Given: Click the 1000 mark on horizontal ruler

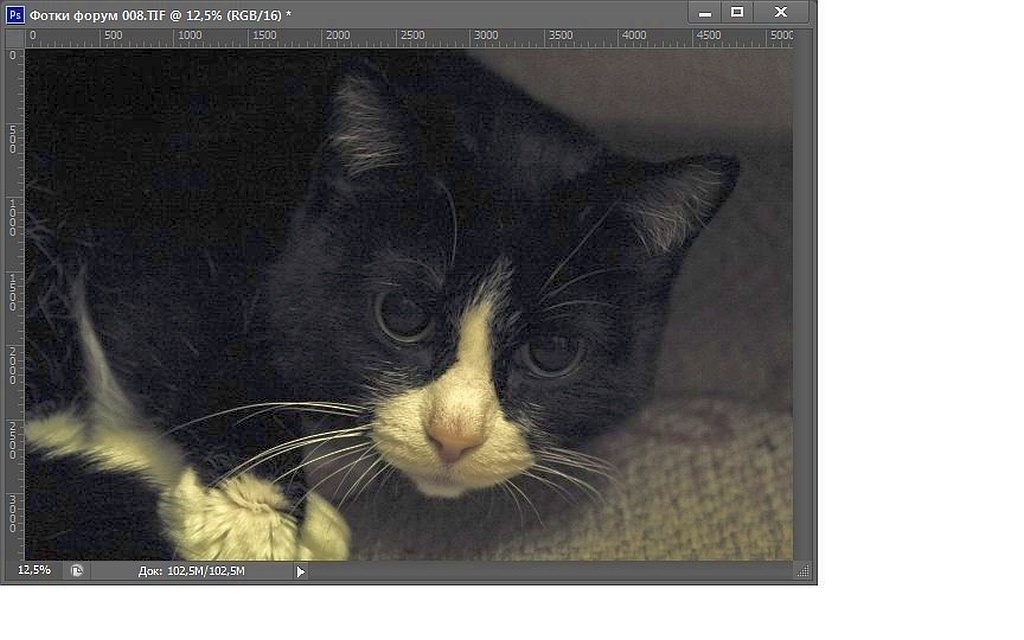Looking at the screenshot, I should pos(189,35).
